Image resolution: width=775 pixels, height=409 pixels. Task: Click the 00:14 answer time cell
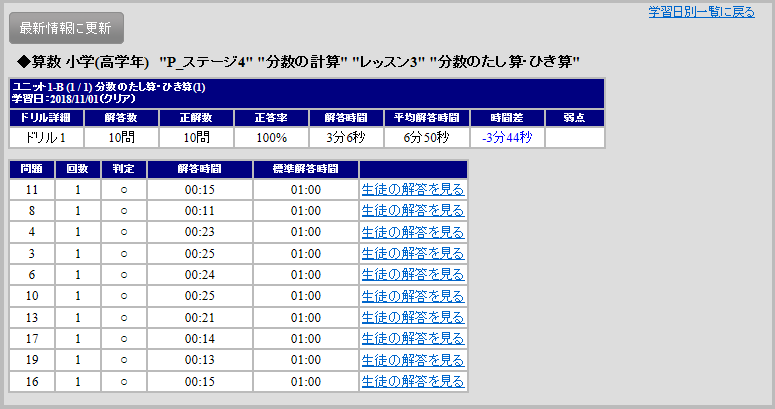tap(200, 338)
